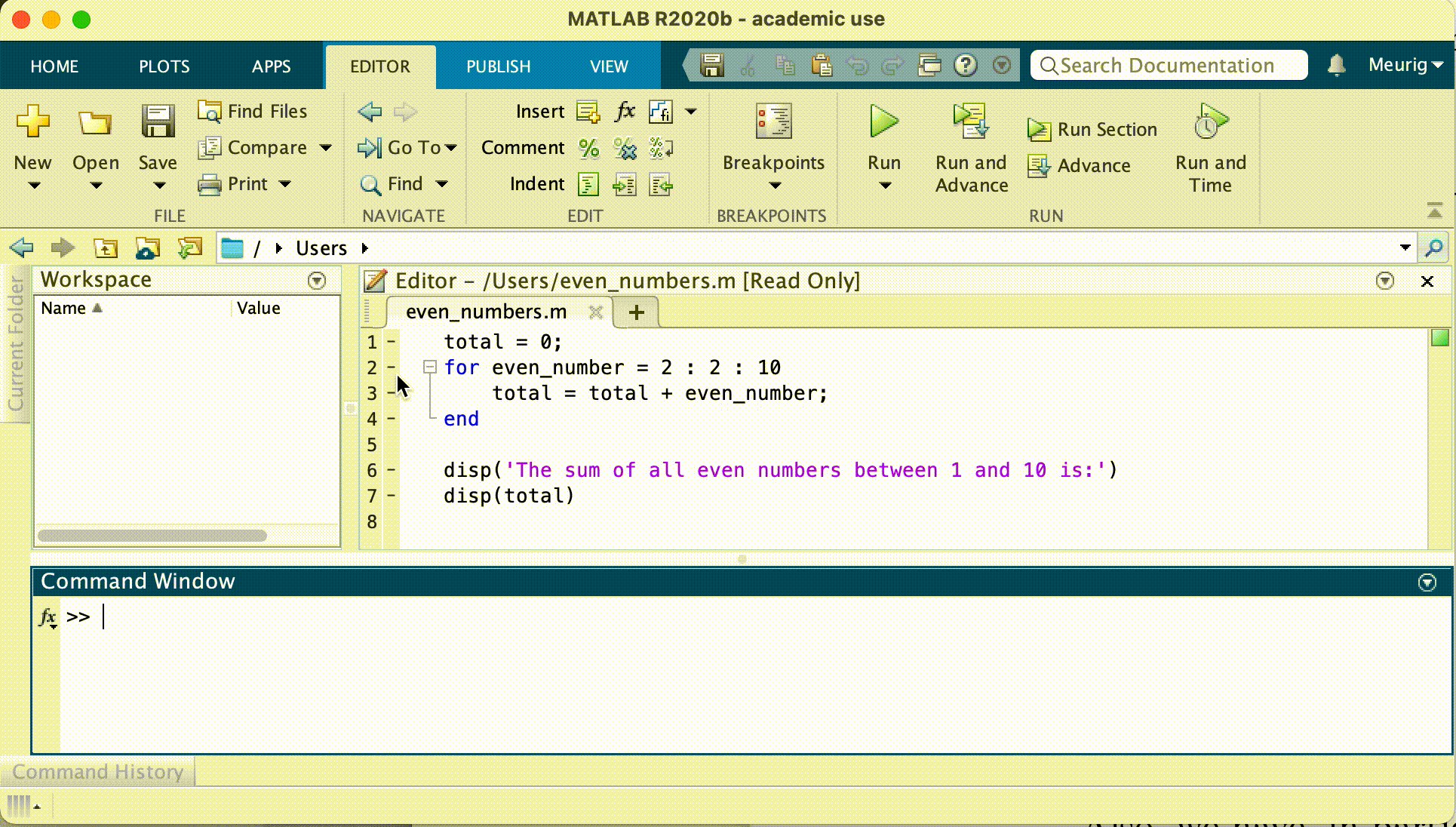This screenshot has height=827, width=1456.
Task: Click the Value column header in Workspace
Action: [x=259, y=308]
